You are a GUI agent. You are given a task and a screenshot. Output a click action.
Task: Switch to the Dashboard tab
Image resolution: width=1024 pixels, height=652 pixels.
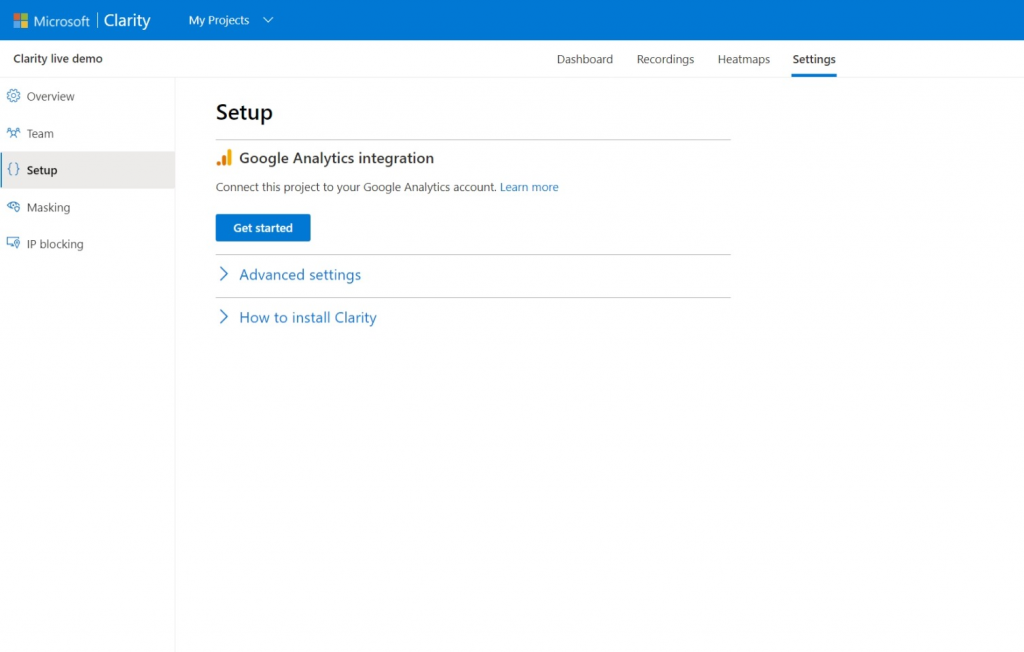[x=585, y=59]
